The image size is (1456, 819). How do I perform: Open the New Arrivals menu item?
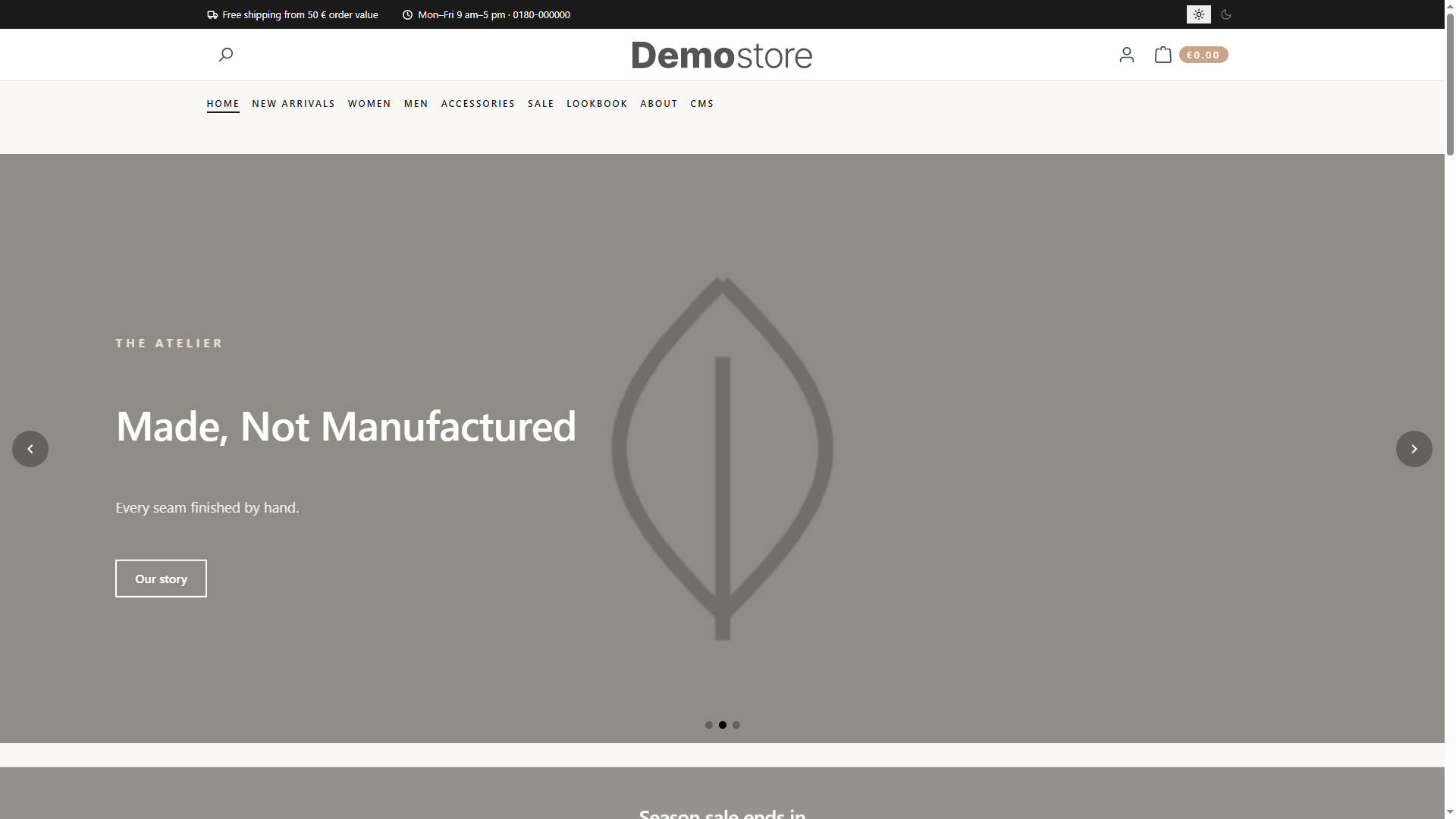point(293,104)
